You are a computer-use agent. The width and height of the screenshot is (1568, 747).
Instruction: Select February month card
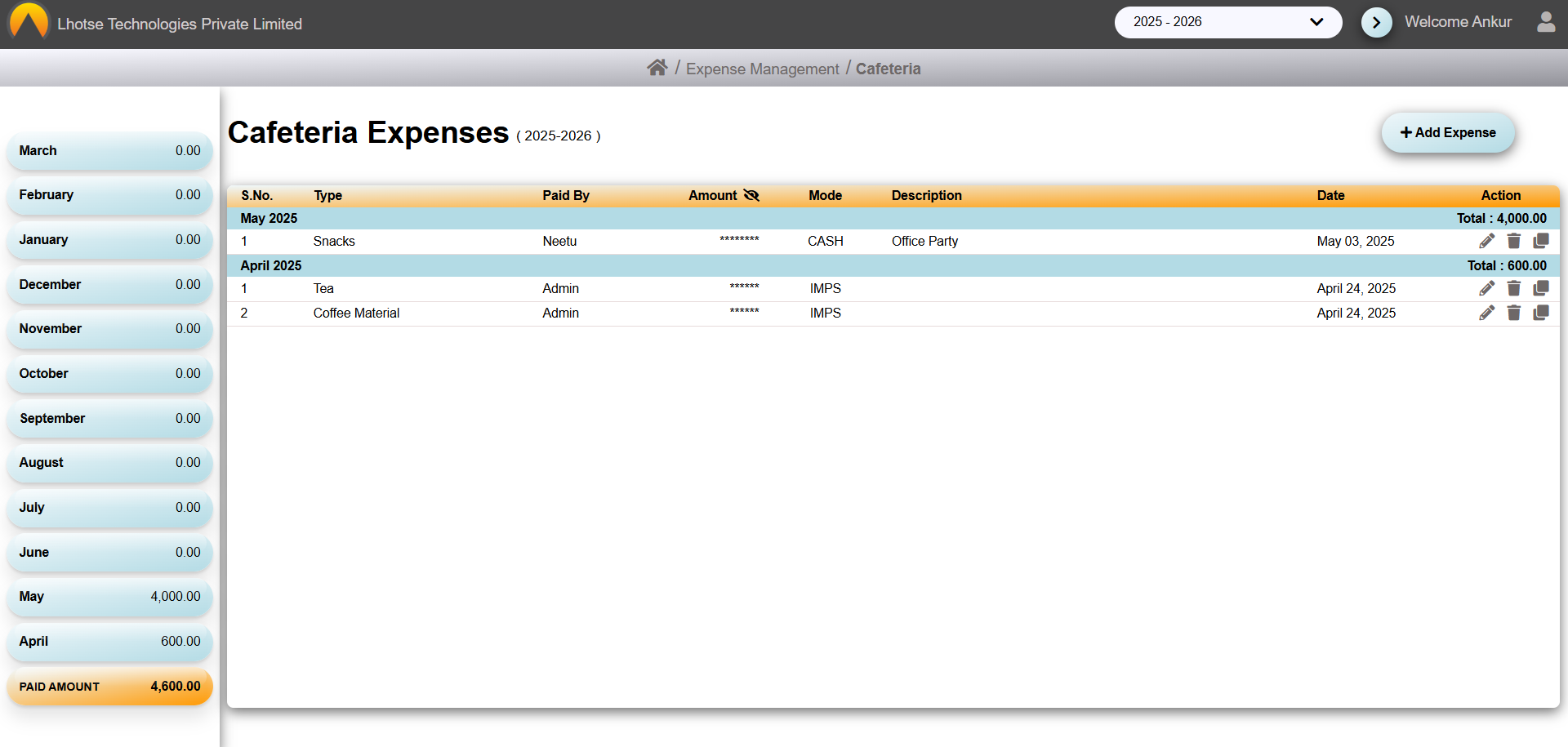109,195
